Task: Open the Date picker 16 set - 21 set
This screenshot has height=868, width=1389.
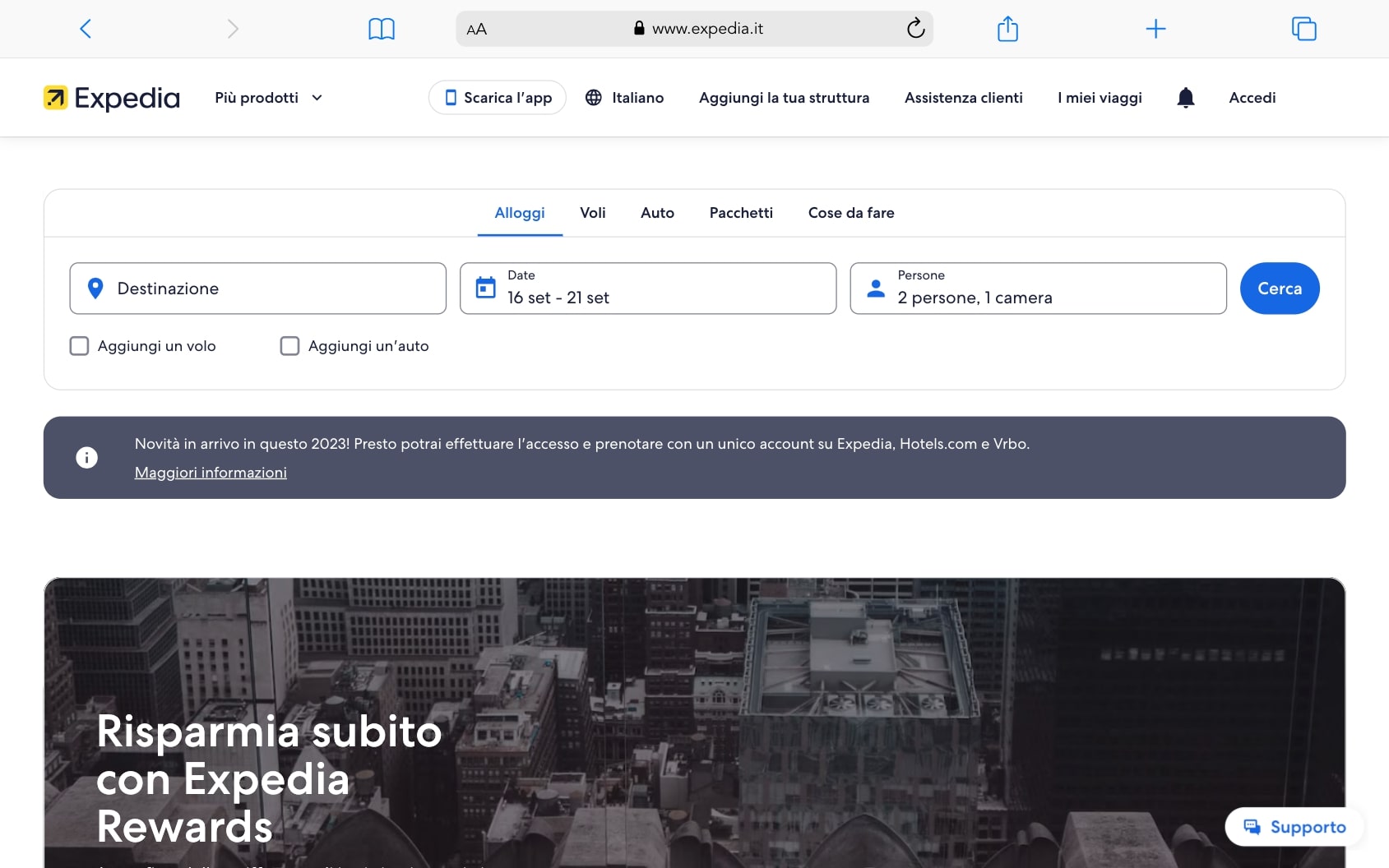Action: coord(648,289)
